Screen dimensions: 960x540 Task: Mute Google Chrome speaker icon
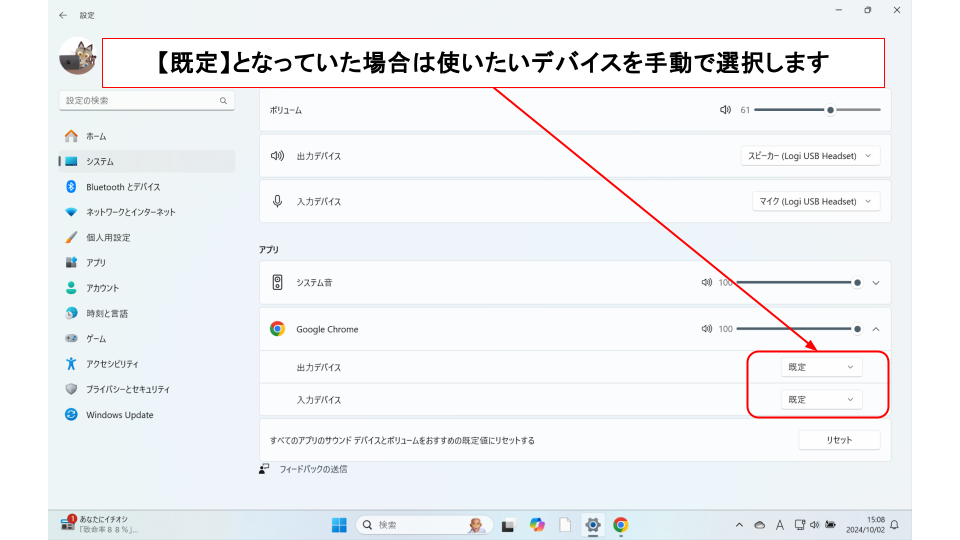point(707,329)
